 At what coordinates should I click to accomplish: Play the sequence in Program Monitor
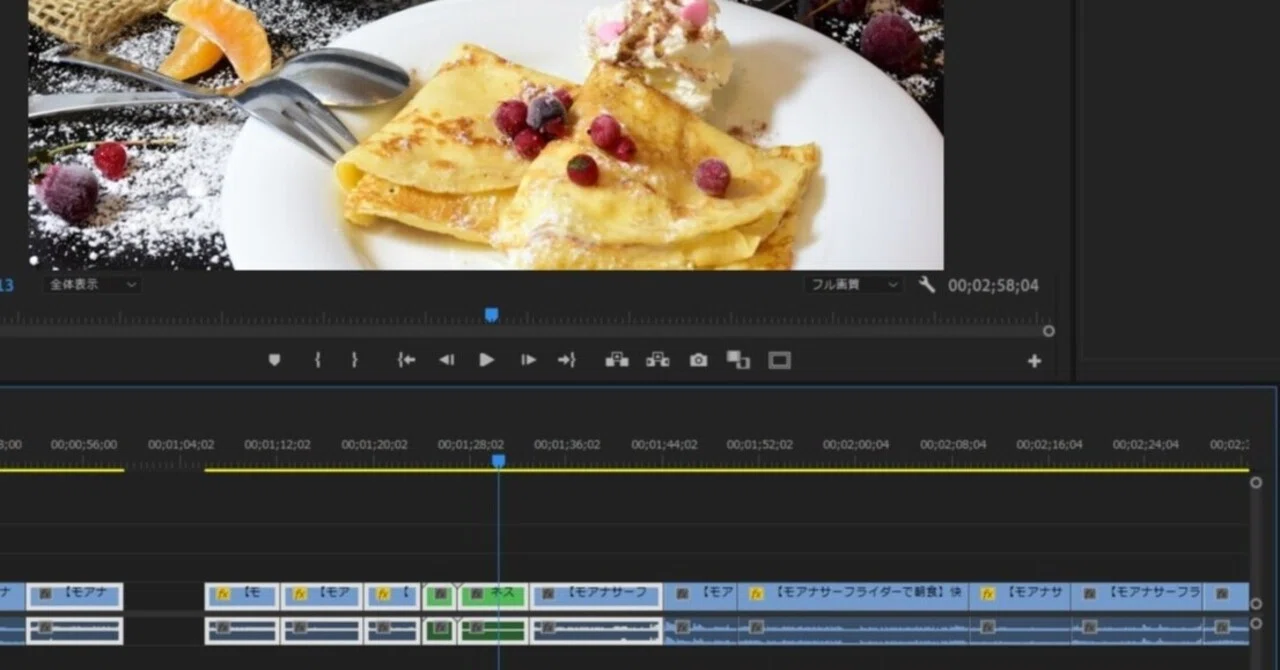pyautogui.click(x=487, y=360)
